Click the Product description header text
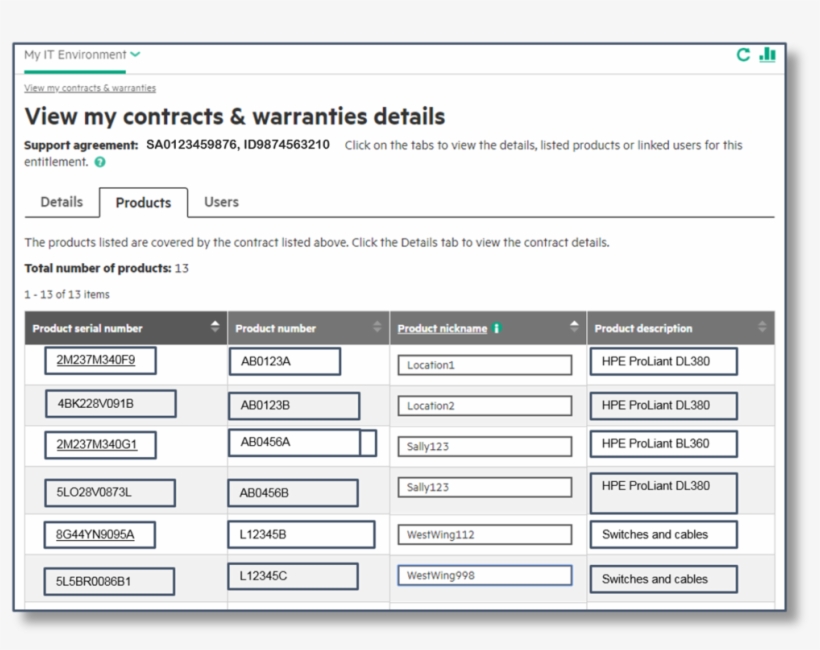This screenshot has height=650, width=820. click(643, 328)
